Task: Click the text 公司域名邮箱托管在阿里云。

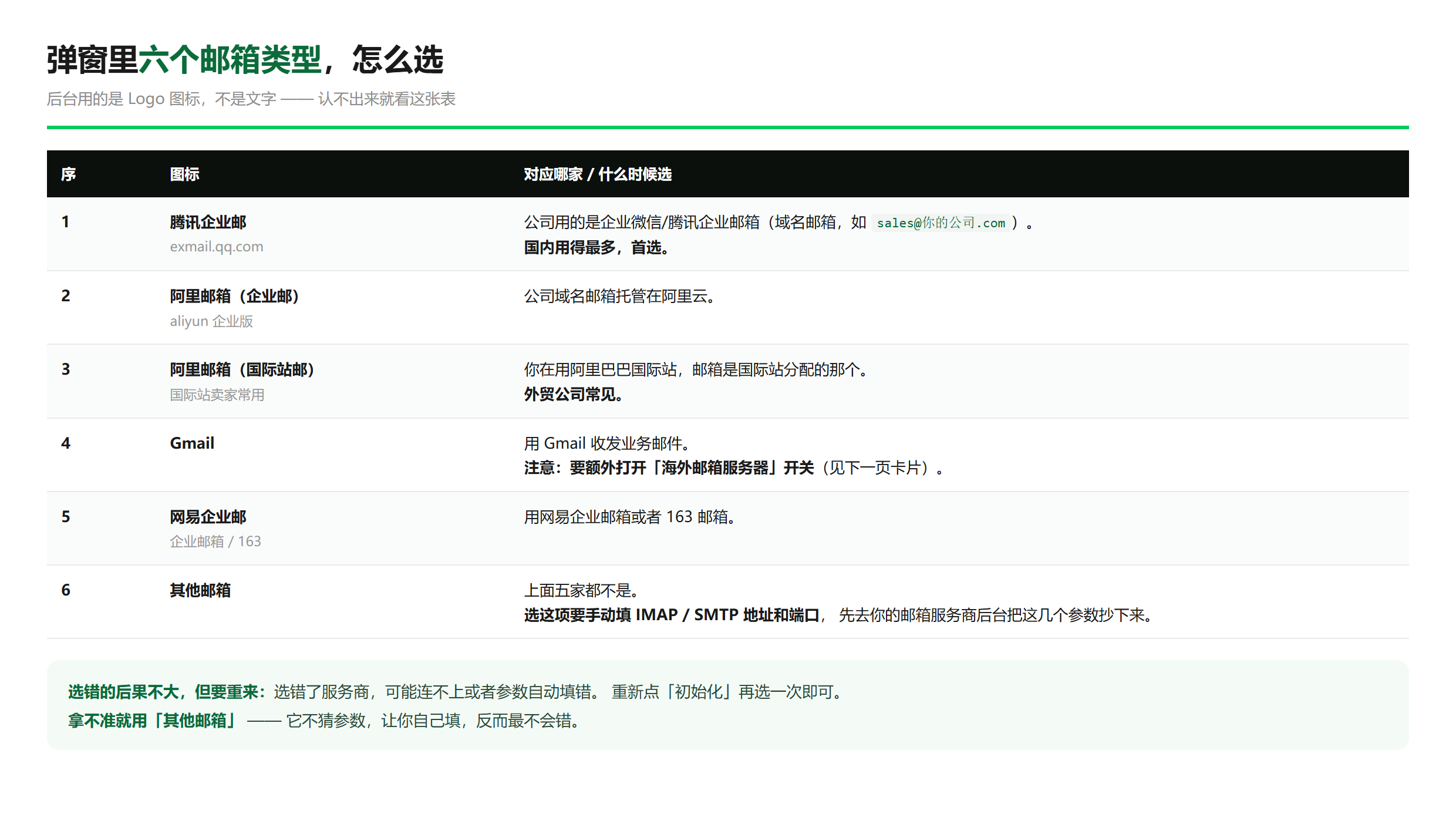Action: [621, 296]
